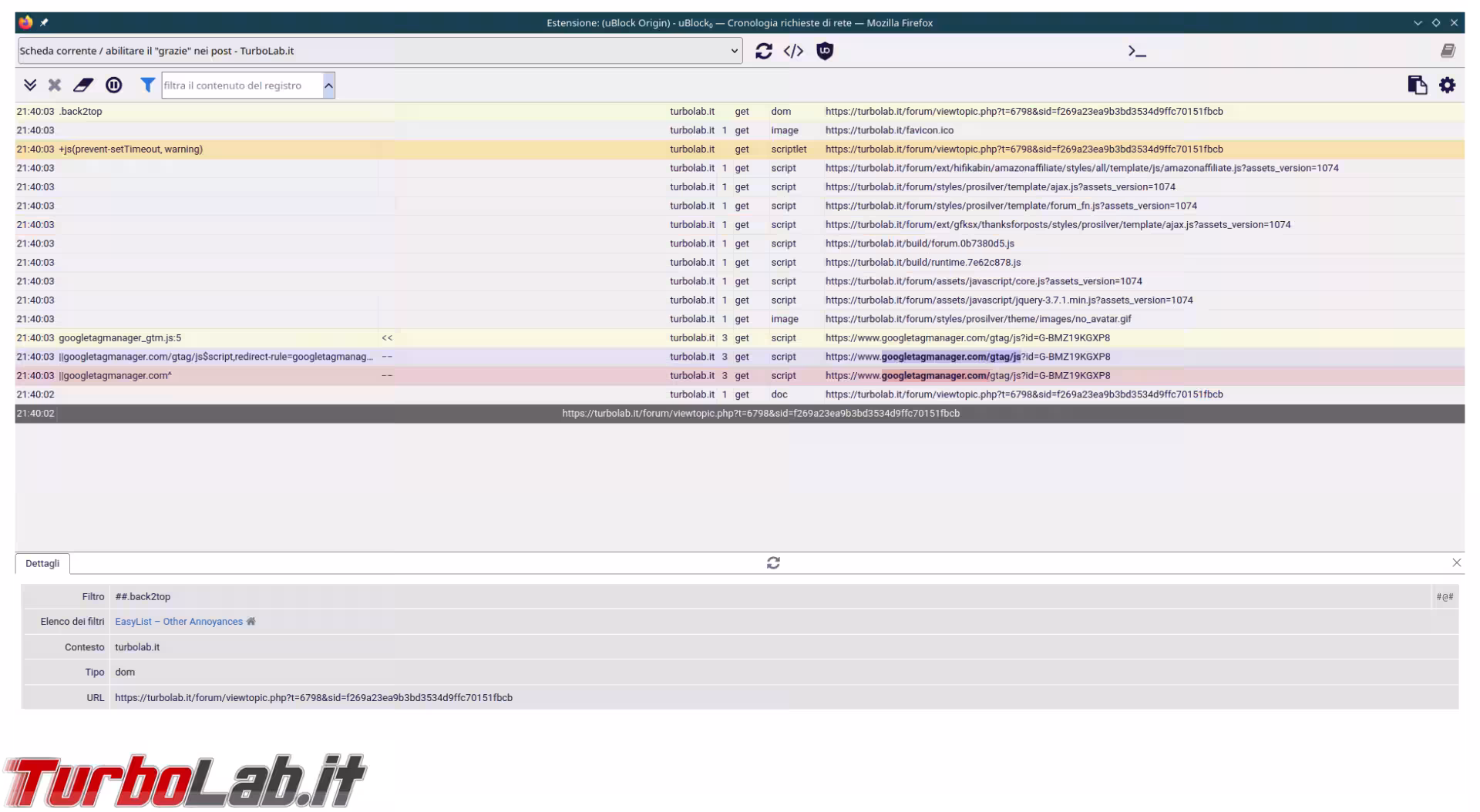Click the URL value in details

coord(314,698)
